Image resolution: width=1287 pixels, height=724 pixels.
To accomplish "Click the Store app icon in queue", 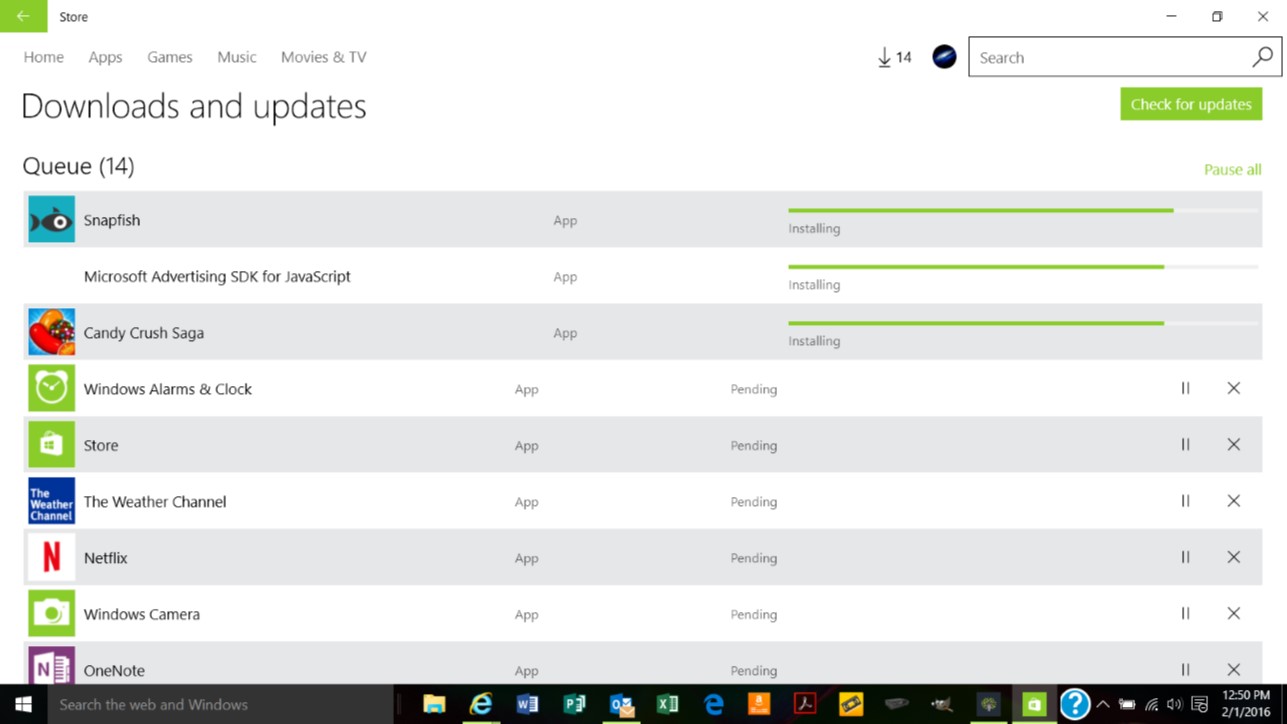I will coord(51,444).
